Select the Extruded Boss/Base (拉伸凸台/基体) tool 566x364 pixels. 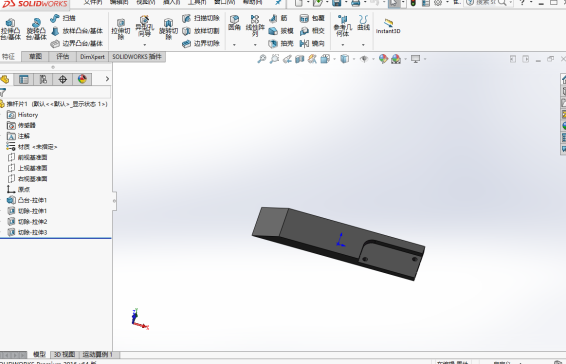tap(10, 29)
